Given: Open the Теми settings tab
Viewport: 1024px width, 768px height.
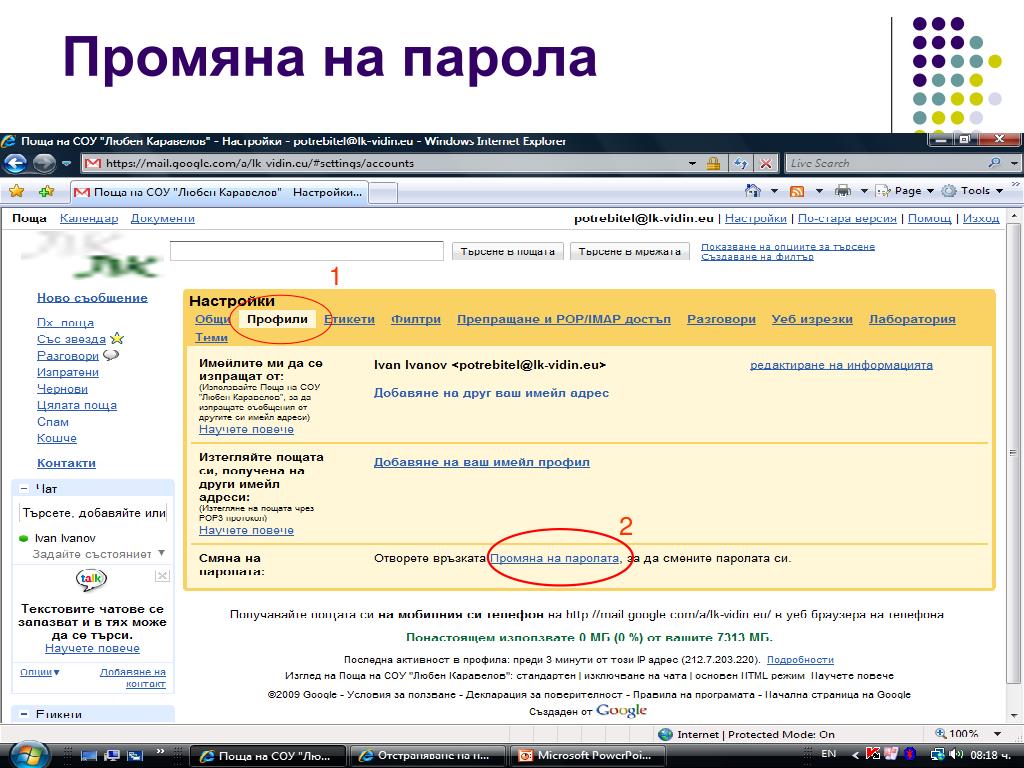Looking at the screenshot, I should [211, 338].
